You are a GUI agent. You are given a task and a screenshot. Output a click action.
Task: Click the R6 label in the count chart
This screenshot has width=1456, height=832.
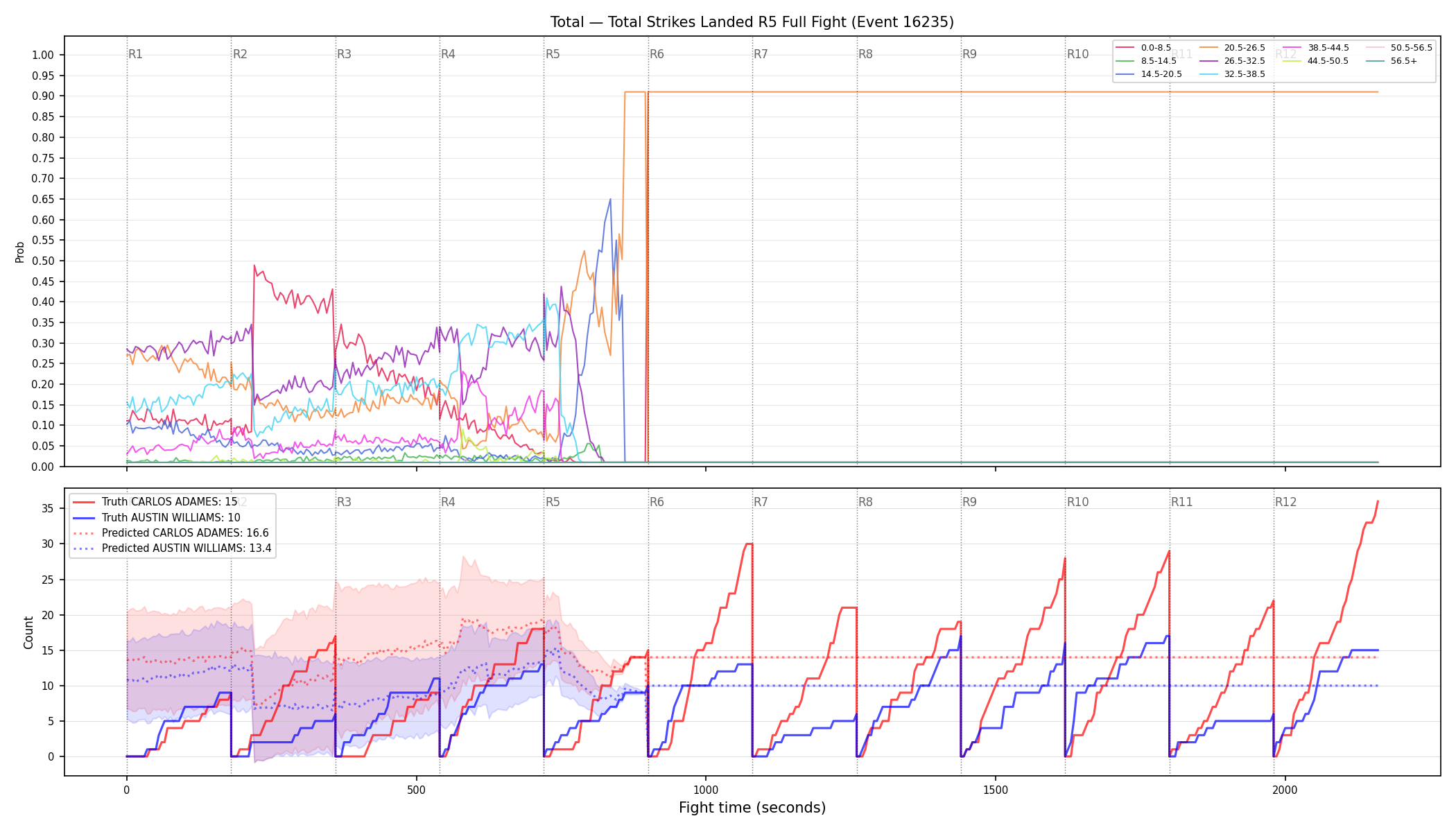(x=657, y=502)
